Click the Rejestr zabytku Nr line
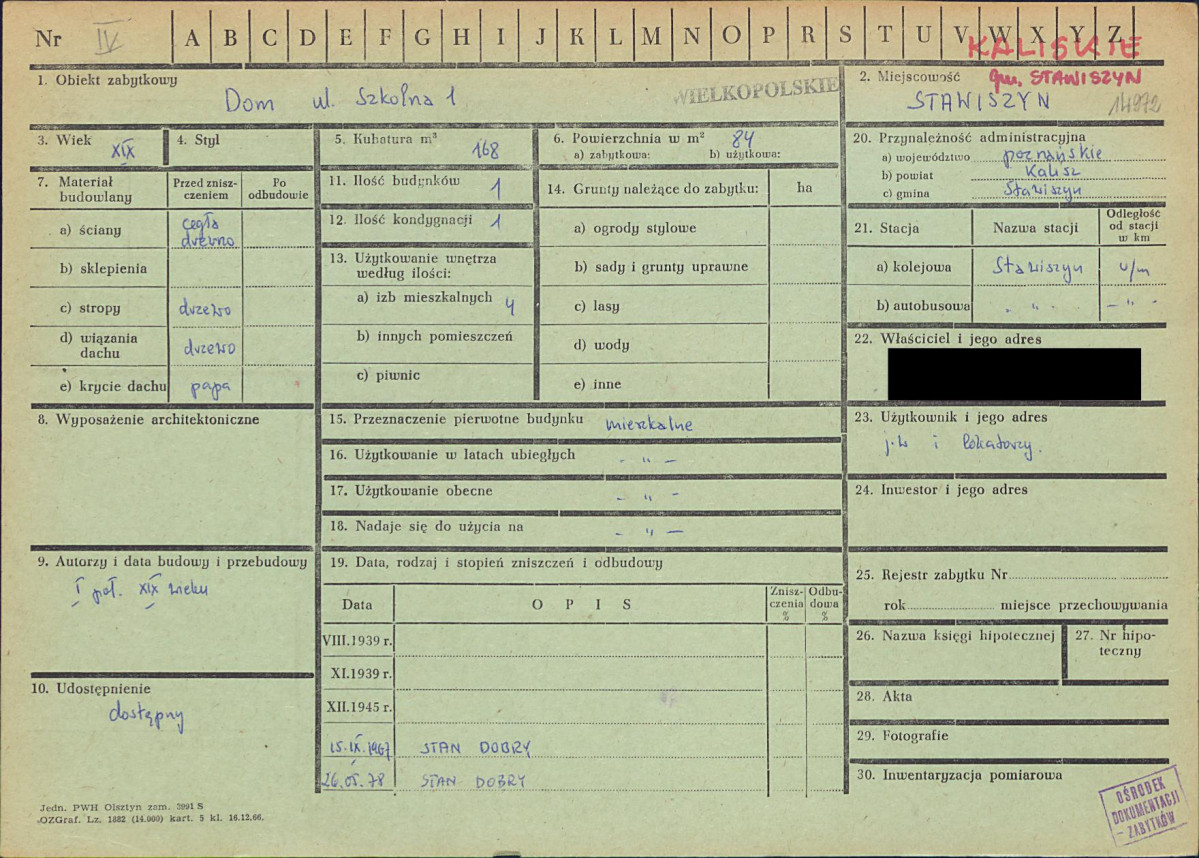This screenshot has width=1199, height=858. pyautogui.click(x=1011, y=575)
